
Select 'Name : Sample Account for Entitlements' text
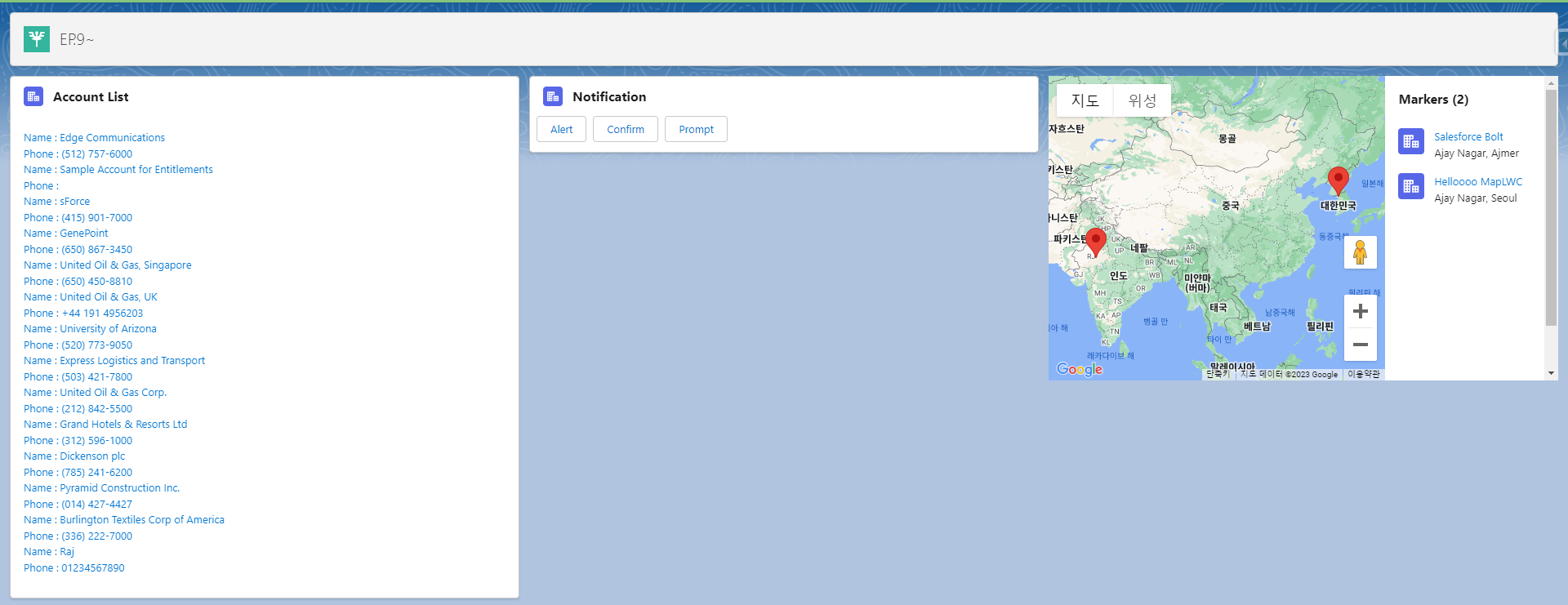[118, 169]
